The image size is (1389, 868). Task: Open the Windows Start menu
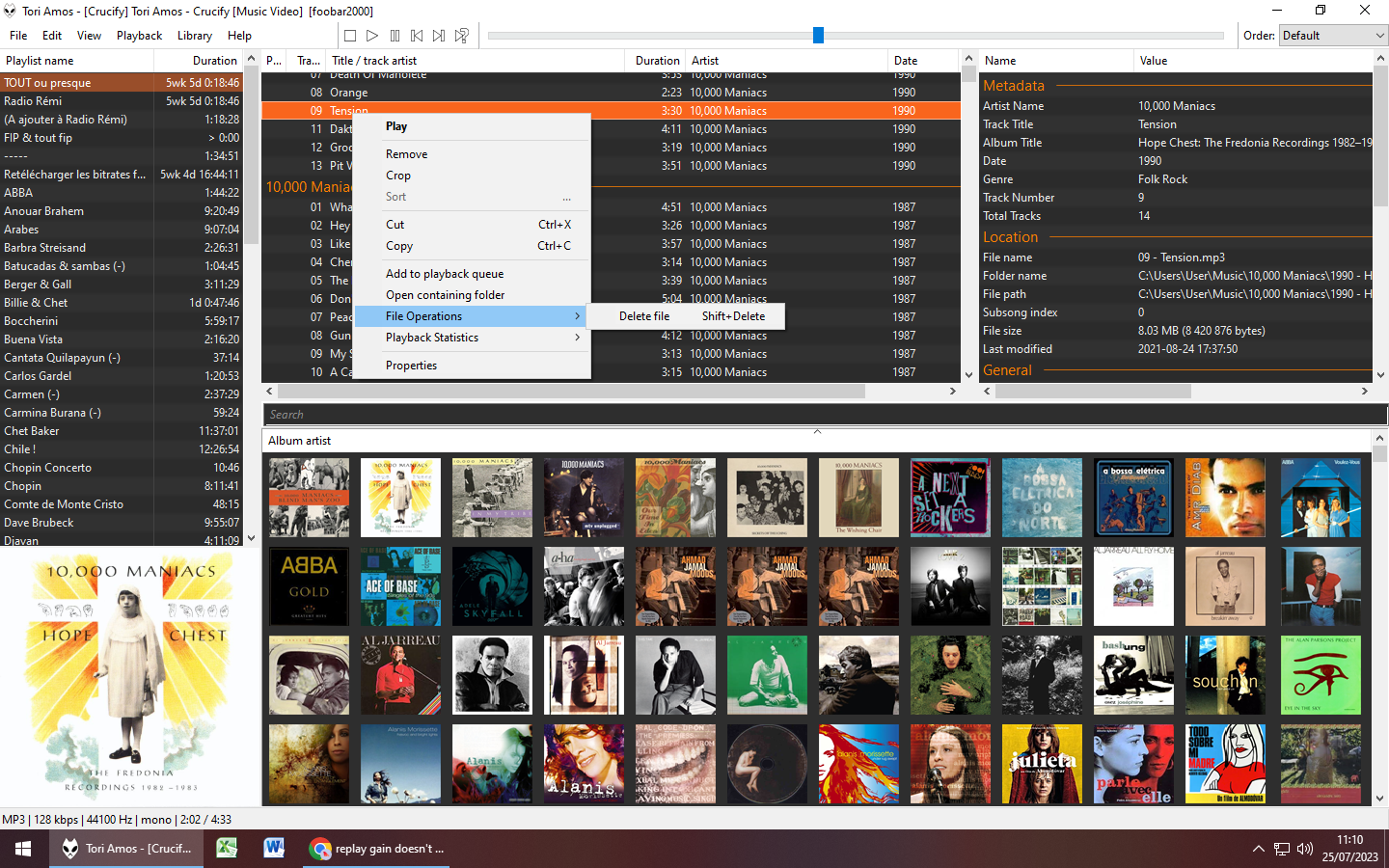pos(23,849)
